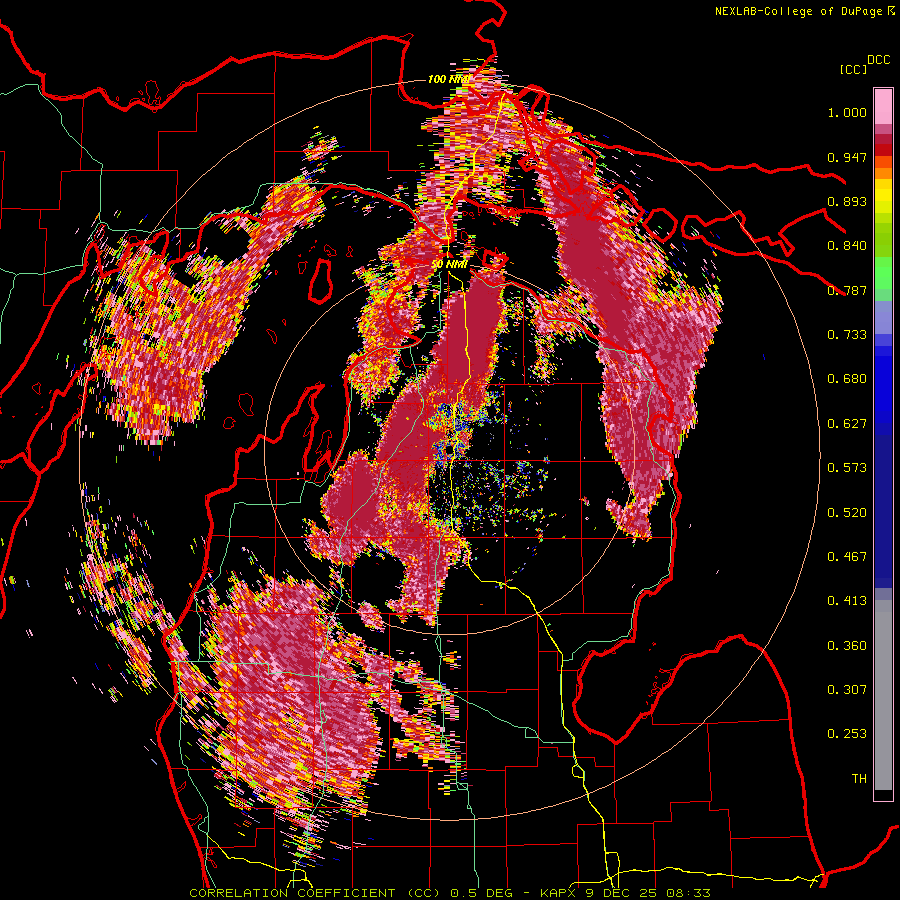The height and width of the screenshot is (900, 900).
Task: Select the 0.893 legend value
Action: 847,201
